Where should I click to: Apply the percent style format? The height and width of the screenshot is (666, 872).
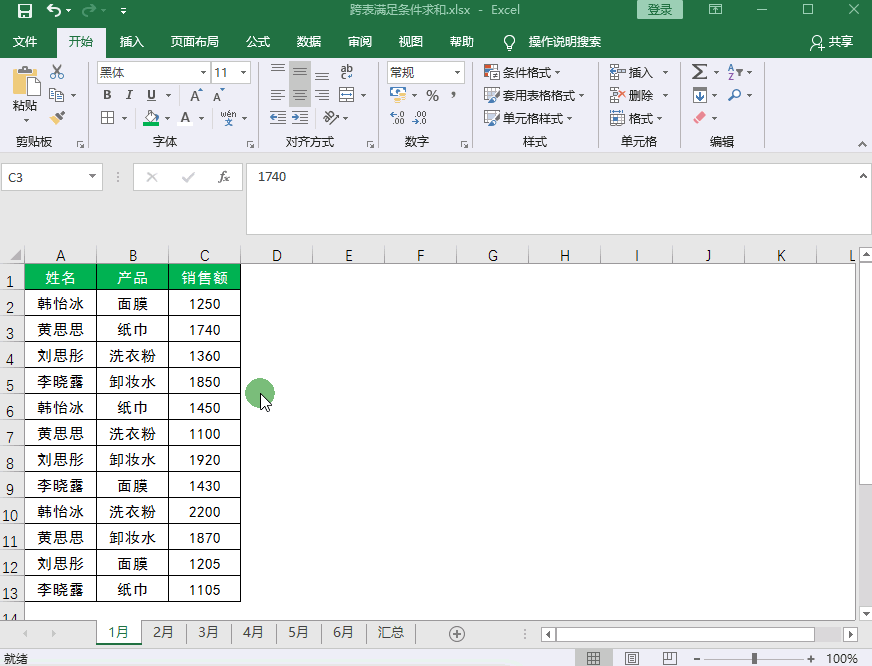click(432, 96)
